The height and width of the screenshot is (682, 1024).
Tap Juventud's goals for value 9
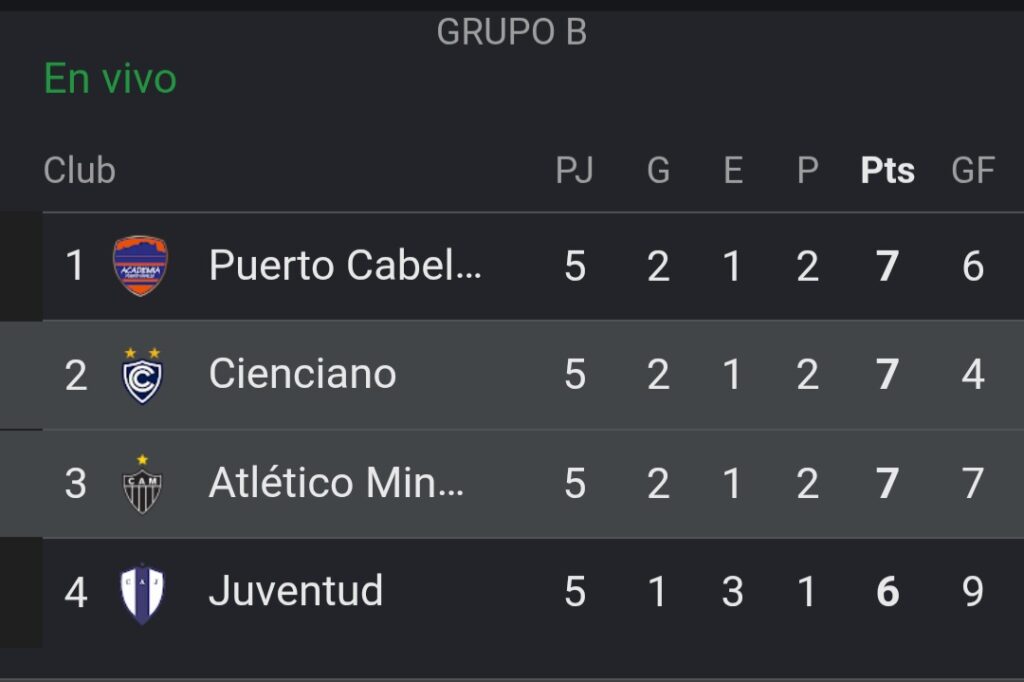pyautogui.click(x=972, y=592)
